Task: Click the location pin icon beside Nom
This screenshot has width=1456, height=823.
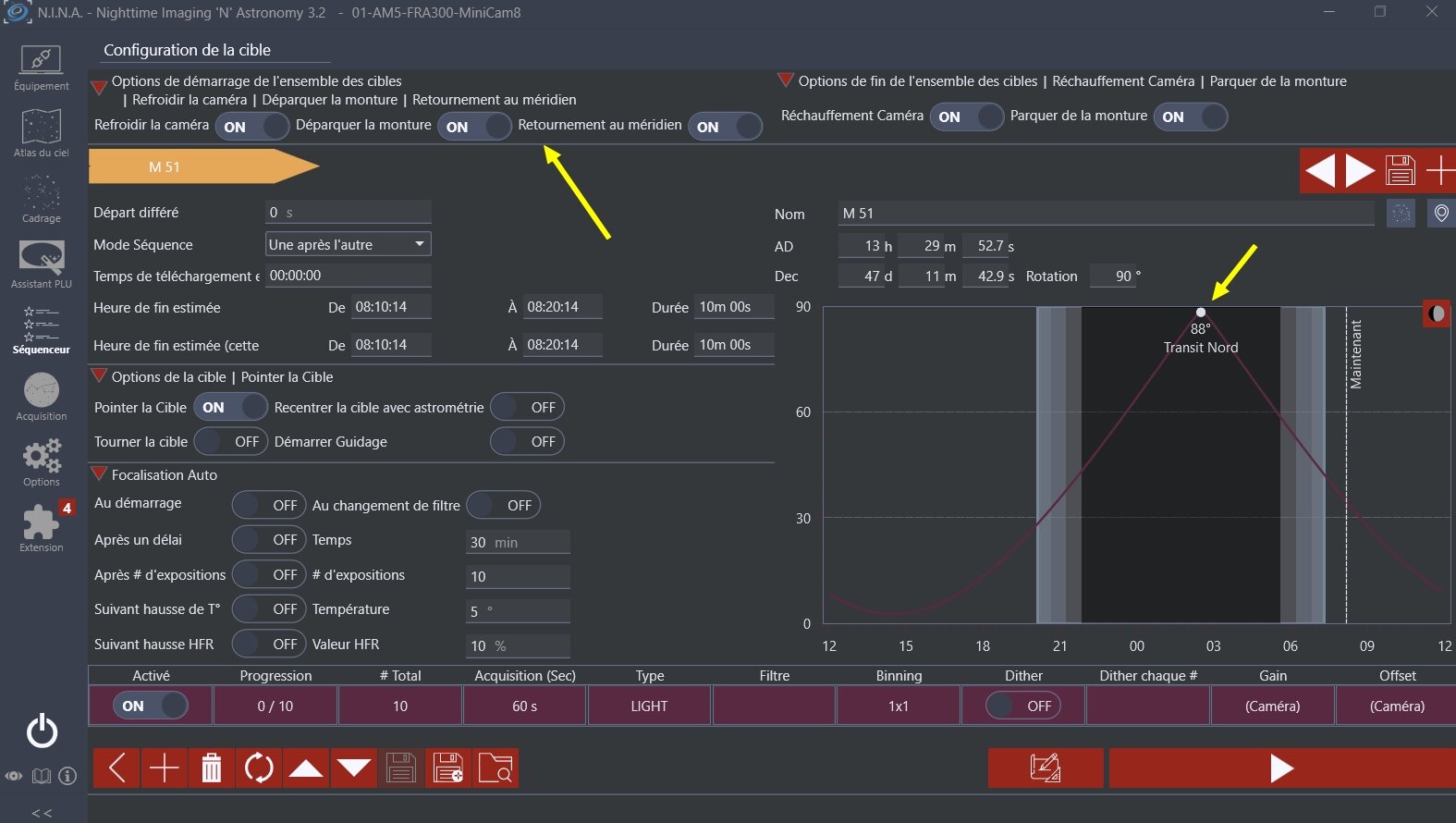Action: [1441, 214]
